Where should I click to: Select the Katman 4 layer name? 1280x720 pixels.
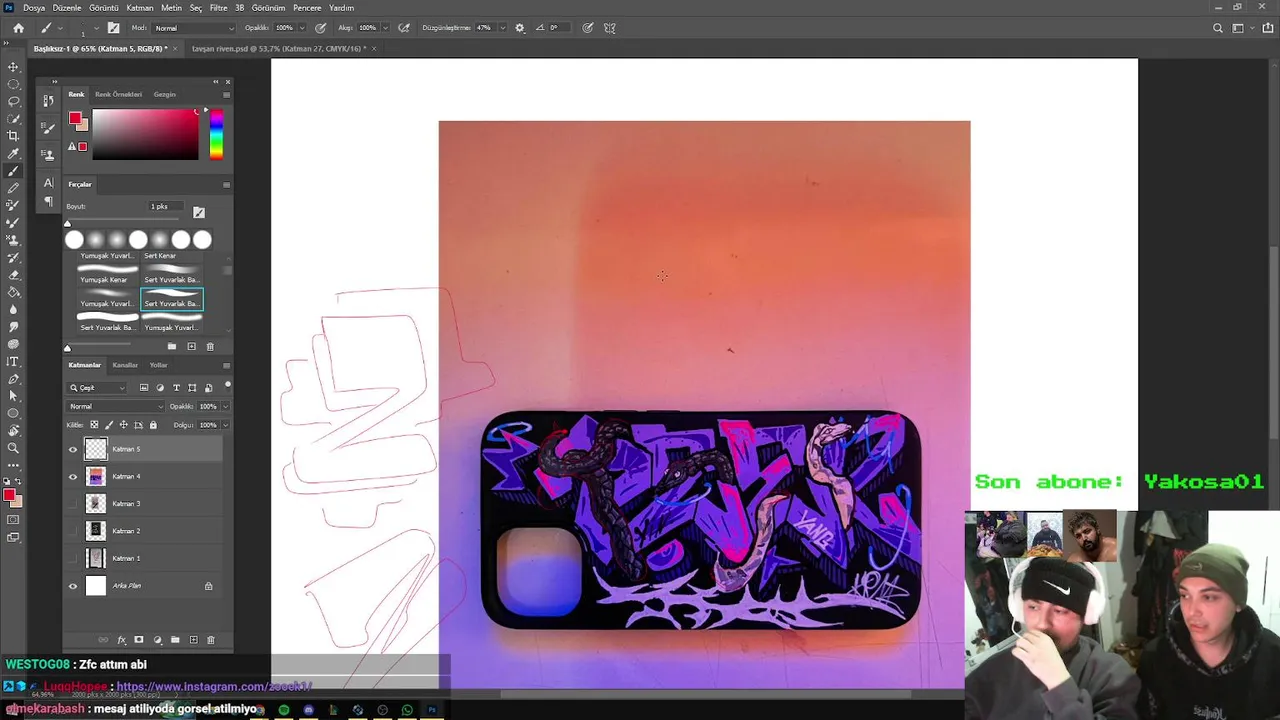pos(126,477)
